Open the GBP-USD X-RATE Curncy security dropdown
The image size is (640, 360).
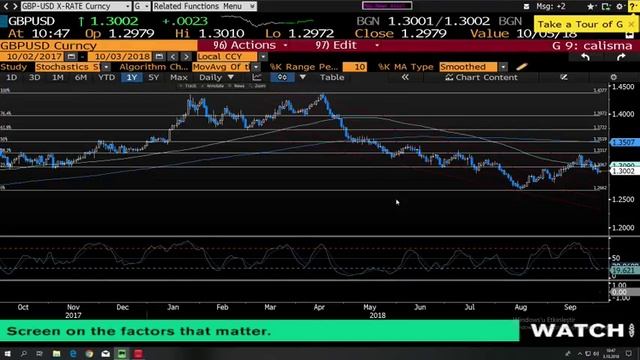76,6
